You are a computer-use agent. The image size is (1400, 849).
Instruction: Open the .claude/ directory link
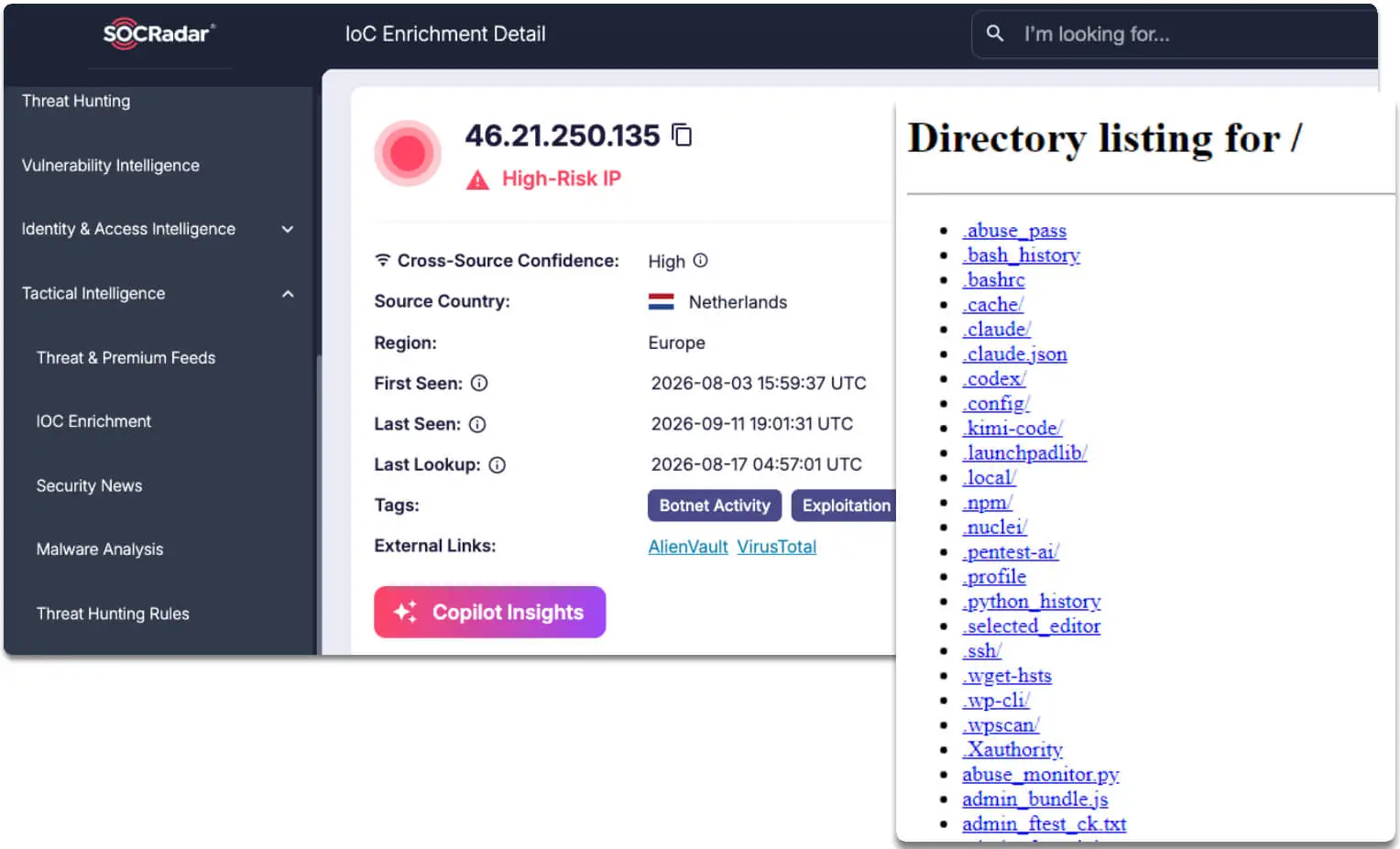pyautogui.click(x=997, y=330)
